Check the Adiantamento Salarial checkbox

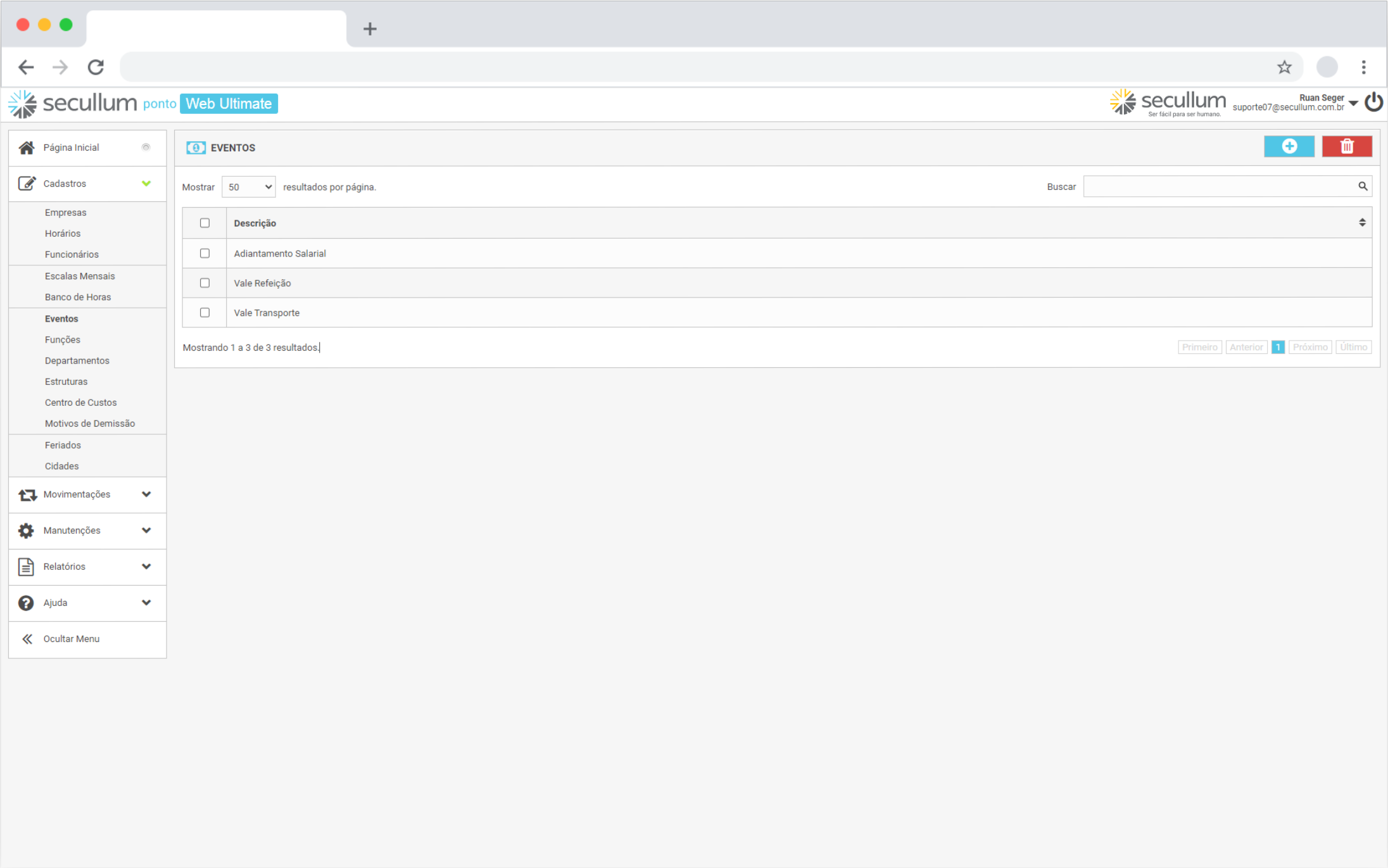coord(205,253)
